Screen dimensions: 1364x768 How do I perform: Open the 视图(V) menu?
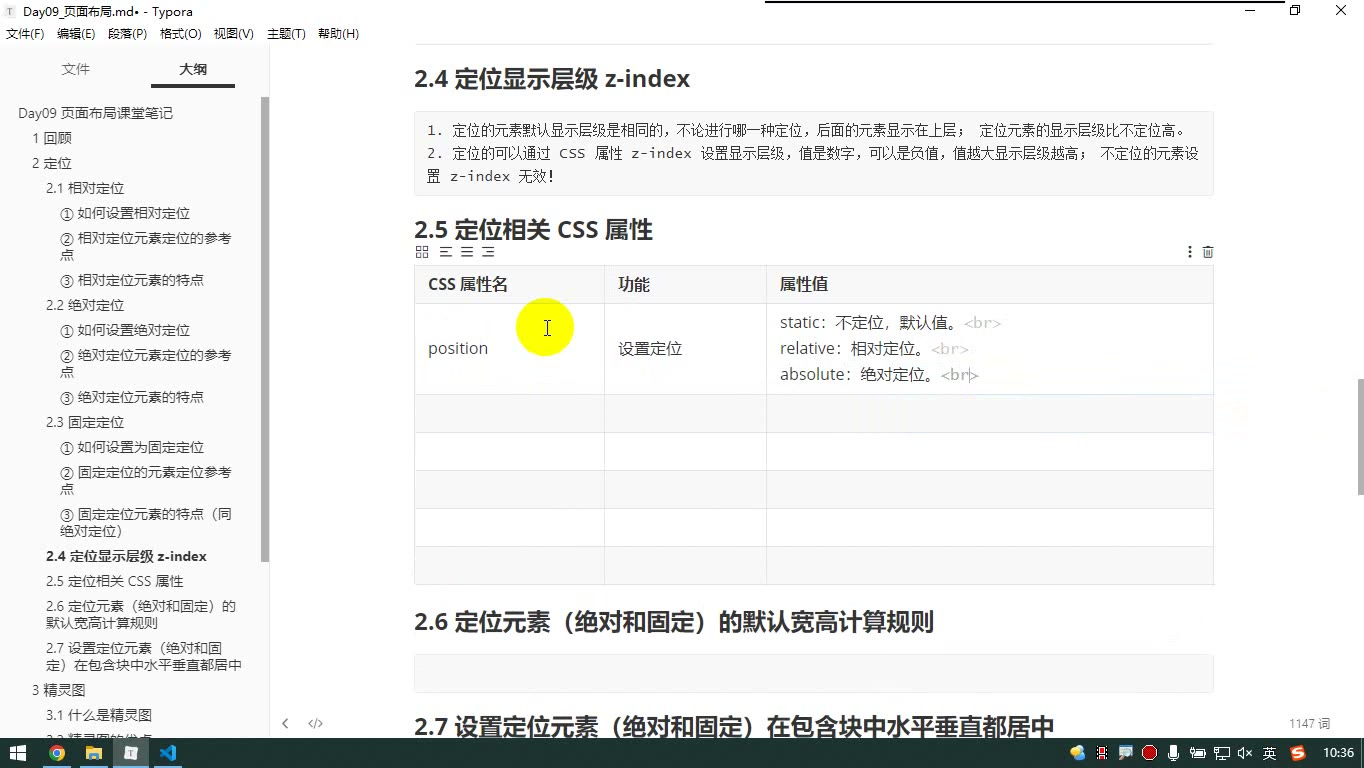coord(234,34)
